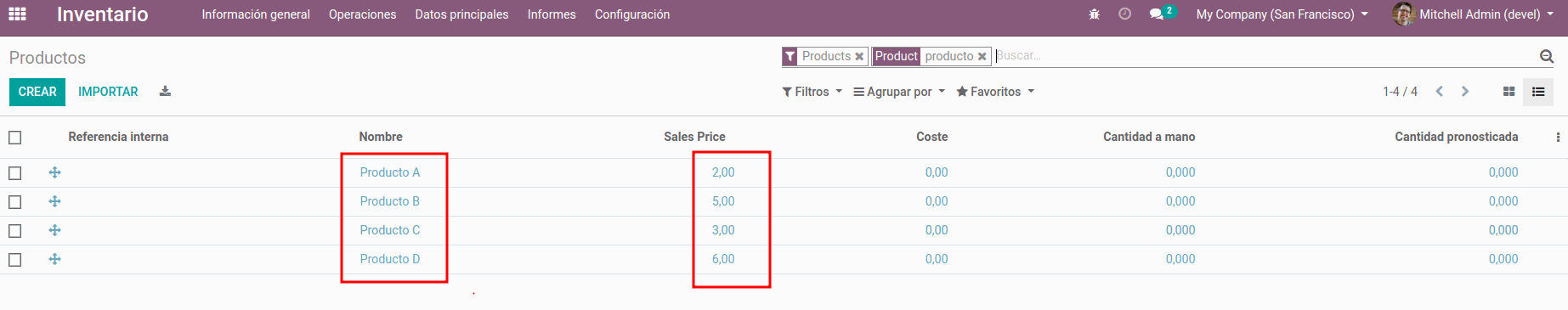Viewport: 1568px width, 310px height.
Task: Expand the Favoritos dropdown
Action: [995, 92]
